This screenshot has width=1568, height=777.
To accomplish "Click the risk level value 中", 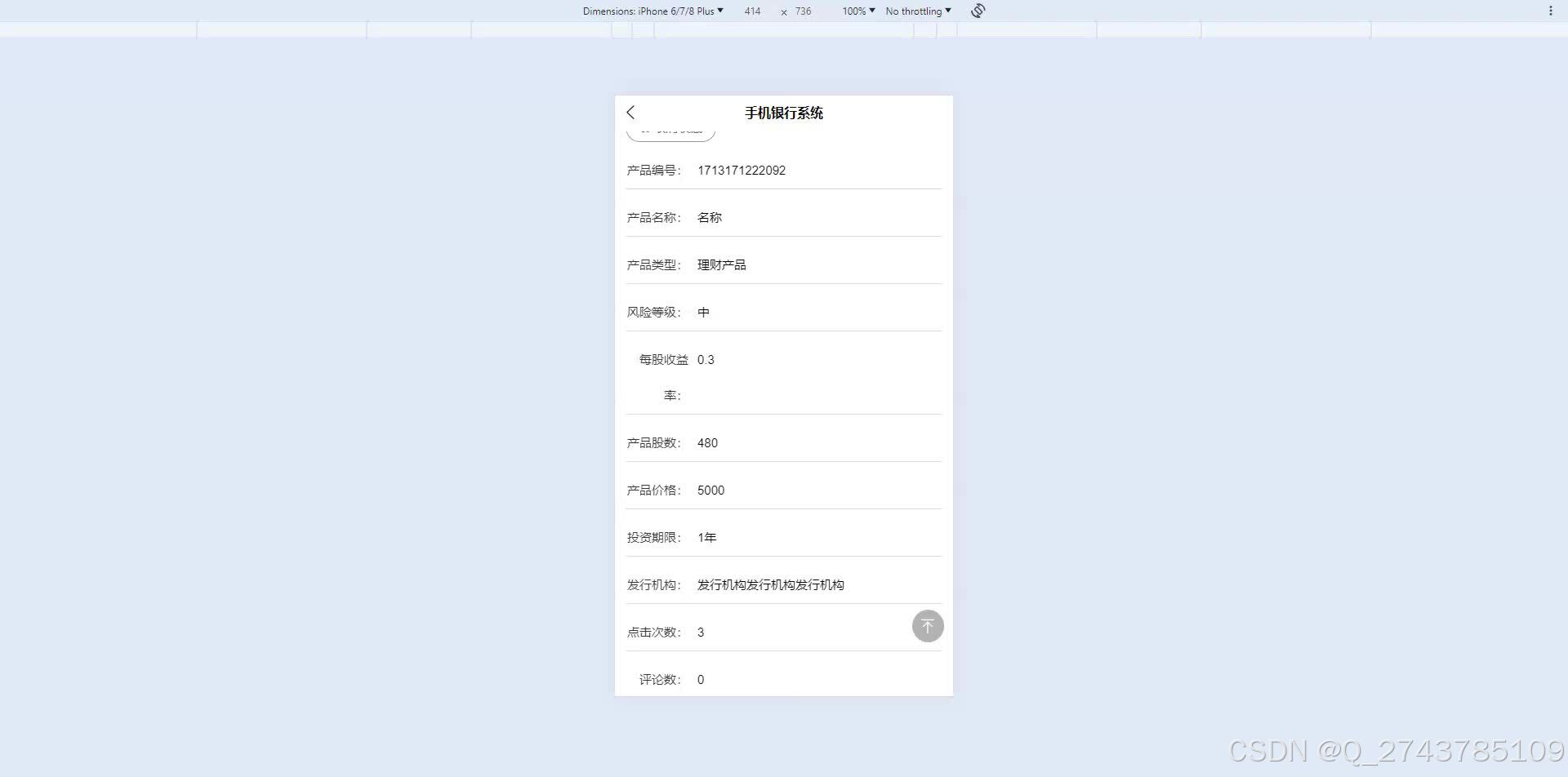I will tap(703, 313).
